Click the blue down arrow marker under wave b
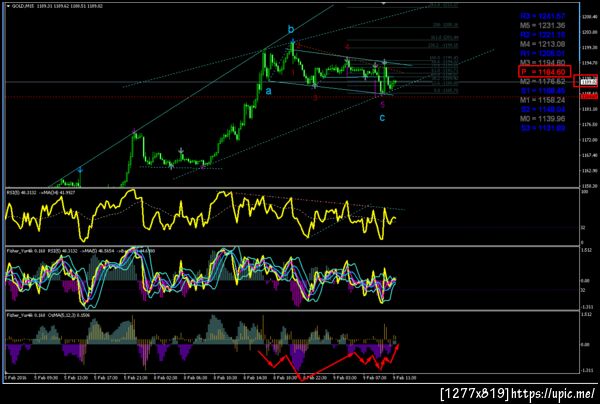This screenshot has width=600, height=404. (292, 41)
